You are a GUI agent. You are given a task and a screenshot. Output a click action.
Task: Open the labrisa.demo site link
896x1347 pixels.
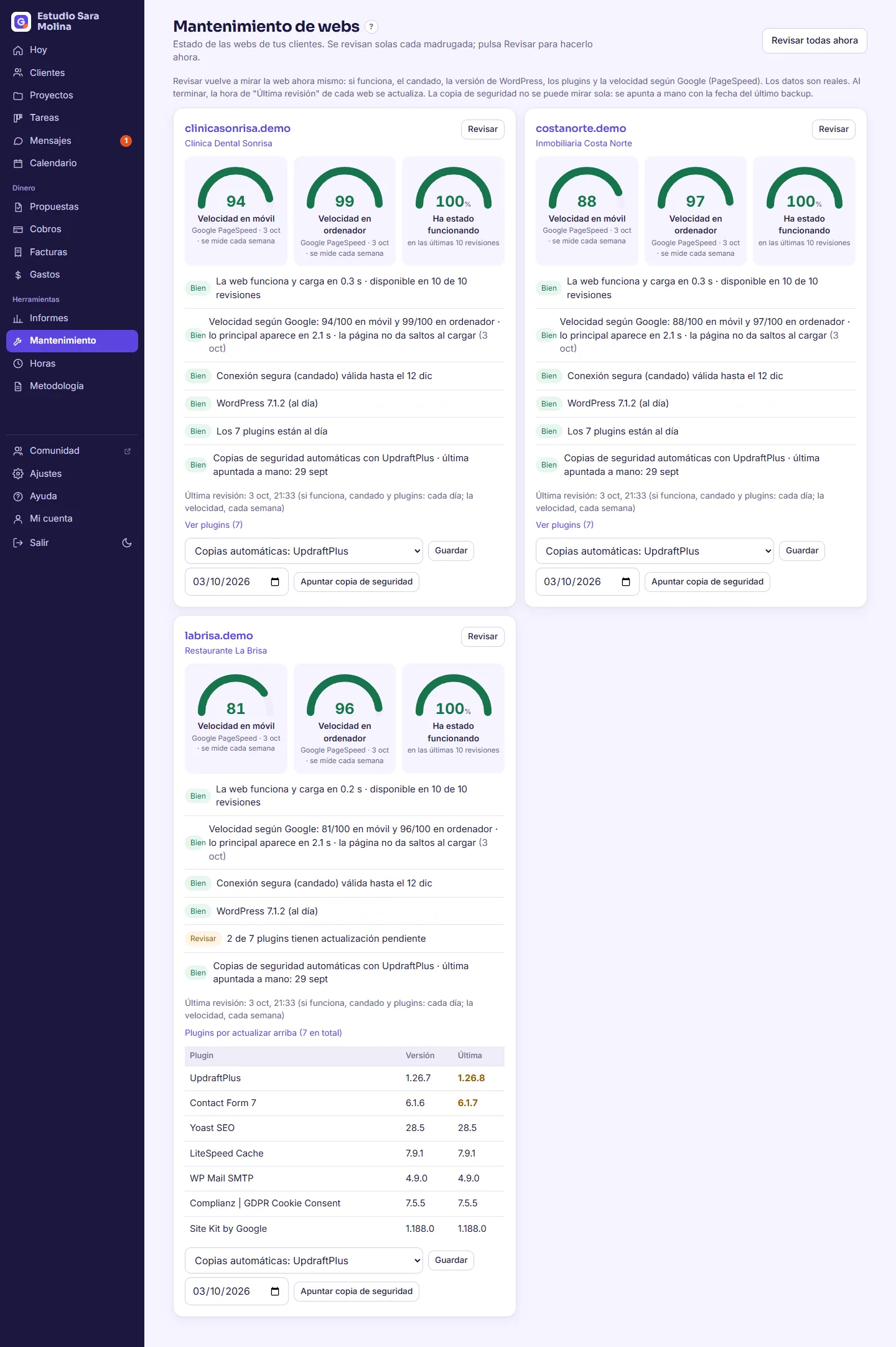[x=218, y=636]
